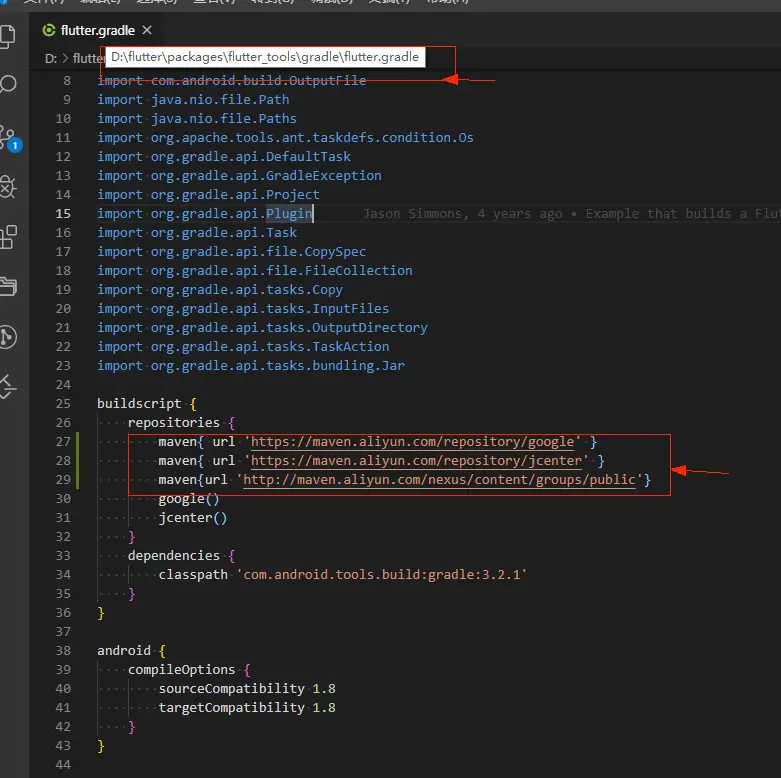This screenshot has height=778, width=781.
Task: Open the Extensions view icon
Action: 8,236
